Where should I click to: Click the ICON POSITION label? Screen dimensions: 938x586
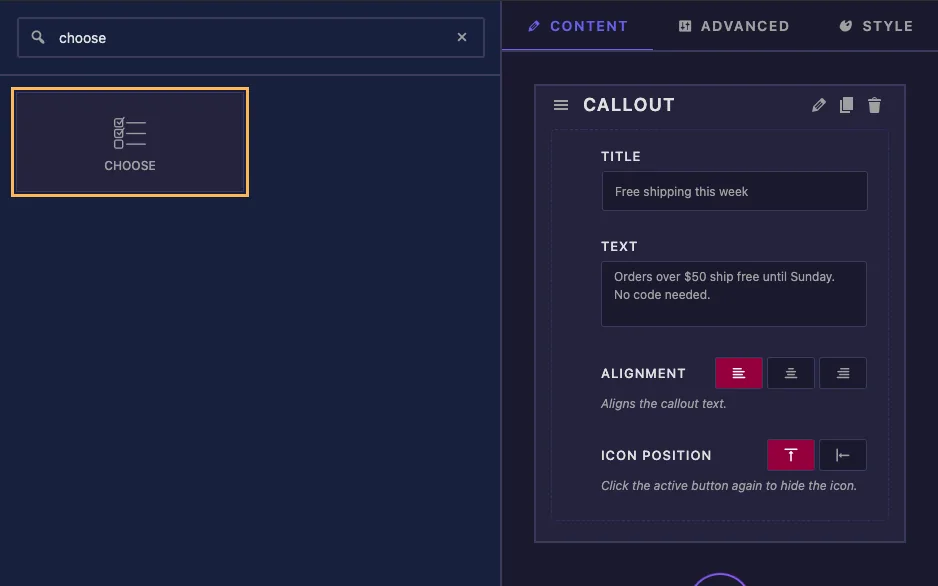click(656, 455)
